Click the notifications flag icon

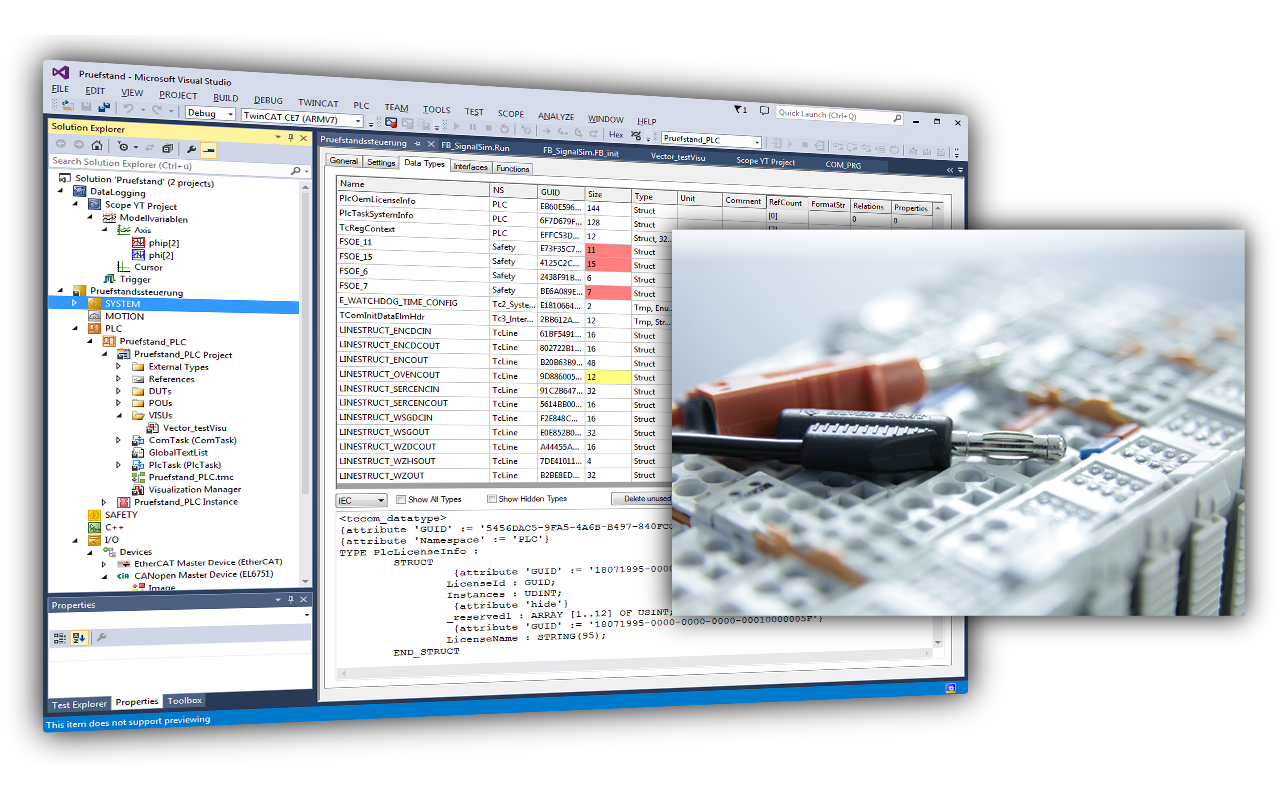coord(740,110)
